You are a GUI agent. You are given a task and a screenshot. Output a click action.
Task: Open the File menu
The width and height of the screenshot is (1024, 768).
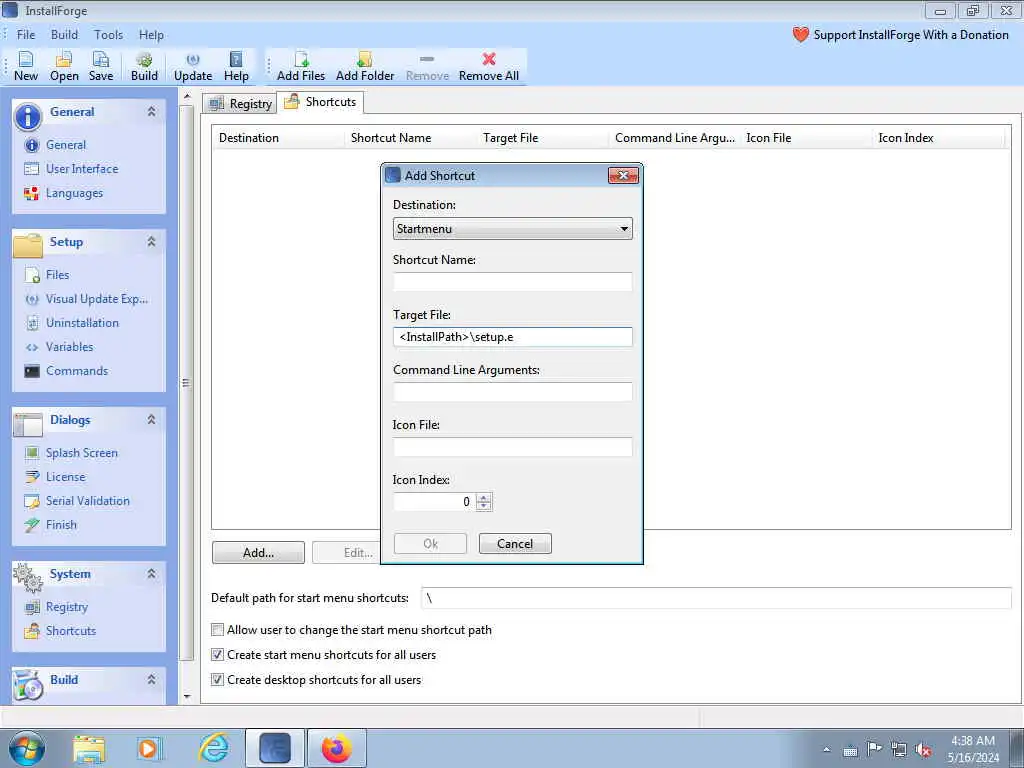[26, 35]
